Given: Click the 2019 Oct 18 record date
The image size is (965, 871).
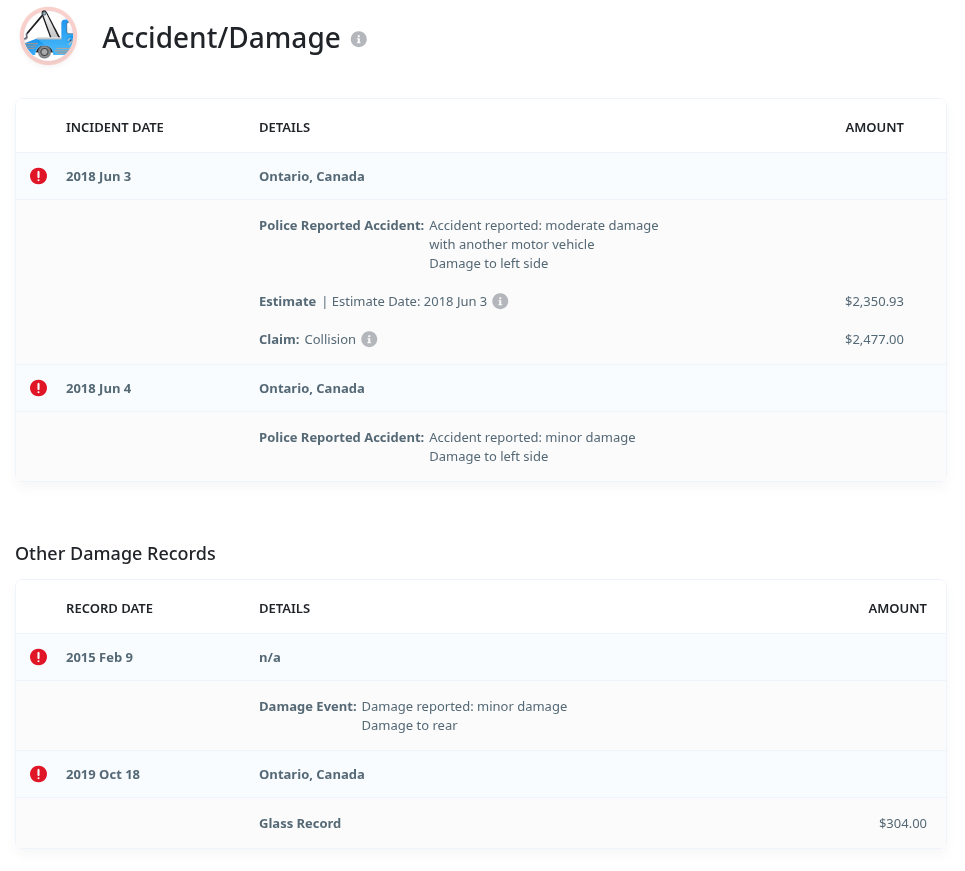Looking at the screenshot, I should tap(103, 775).
